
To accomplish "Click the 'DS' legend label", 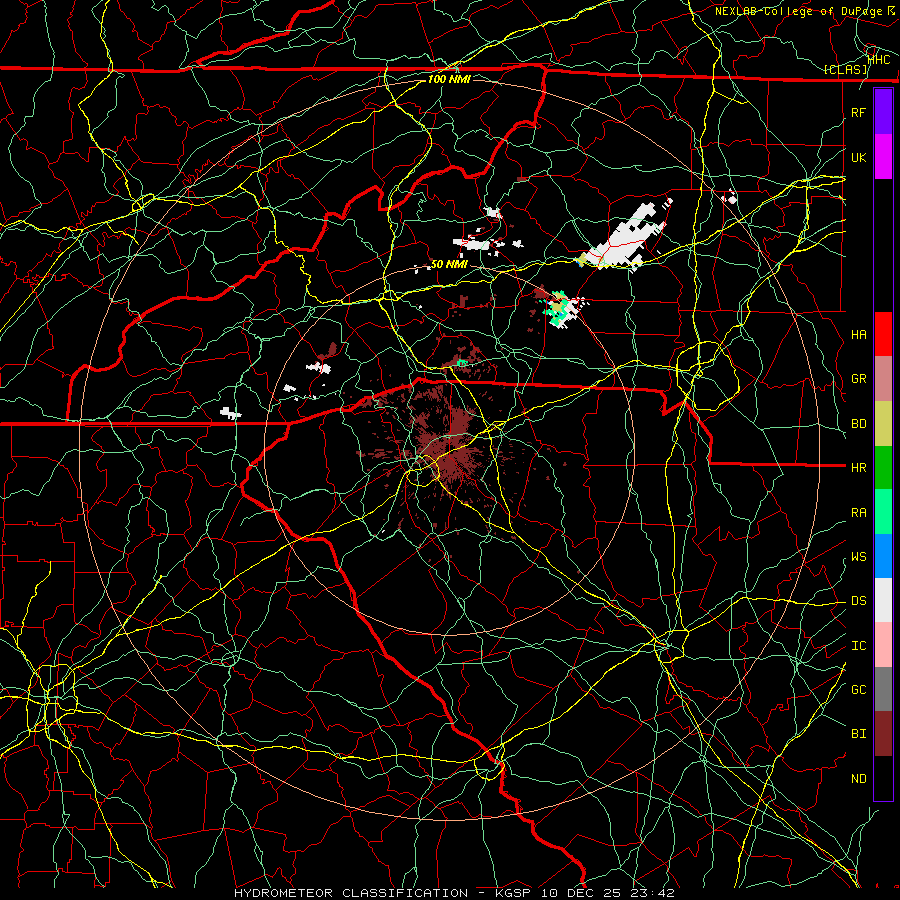I will pos(859,600).
